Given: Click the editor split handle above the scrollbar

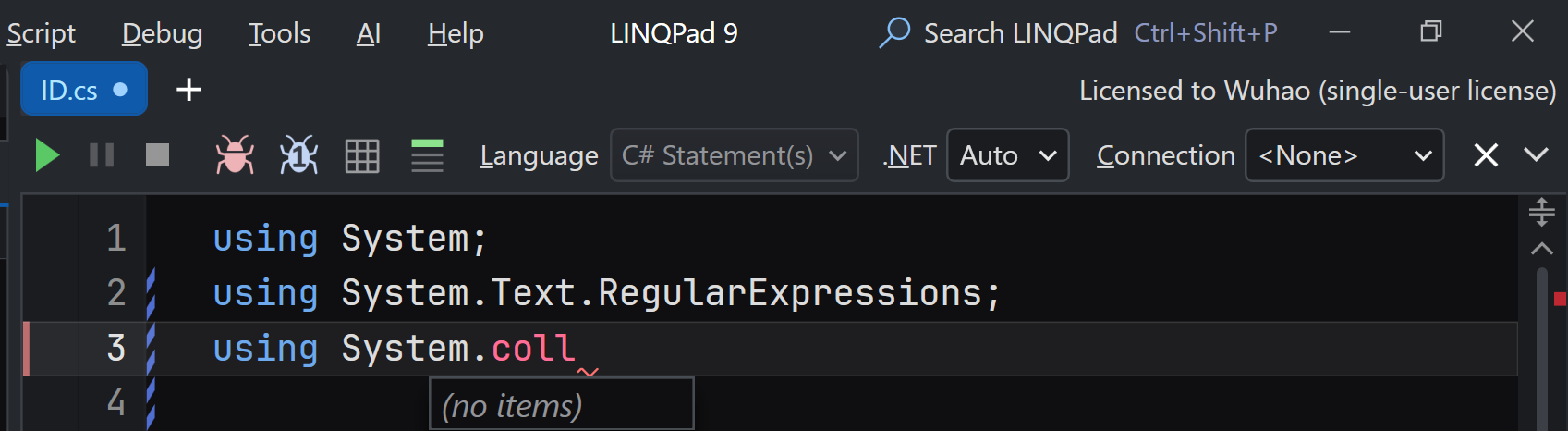Looking at the screenshot, I should 1541,212.
